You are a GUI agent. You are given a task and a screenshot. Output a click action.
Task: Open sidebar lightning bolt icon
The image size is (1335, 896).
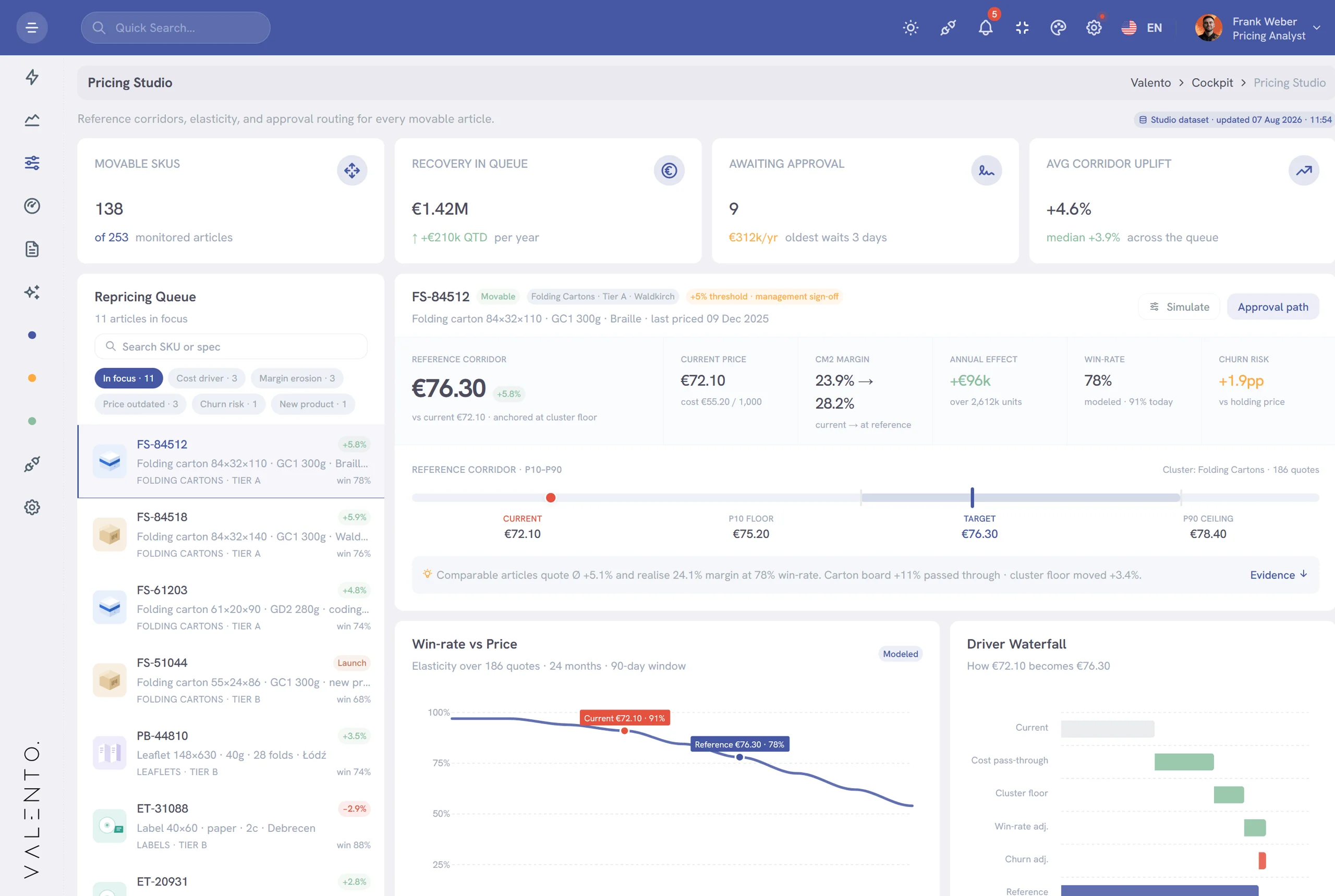(32, 77)
